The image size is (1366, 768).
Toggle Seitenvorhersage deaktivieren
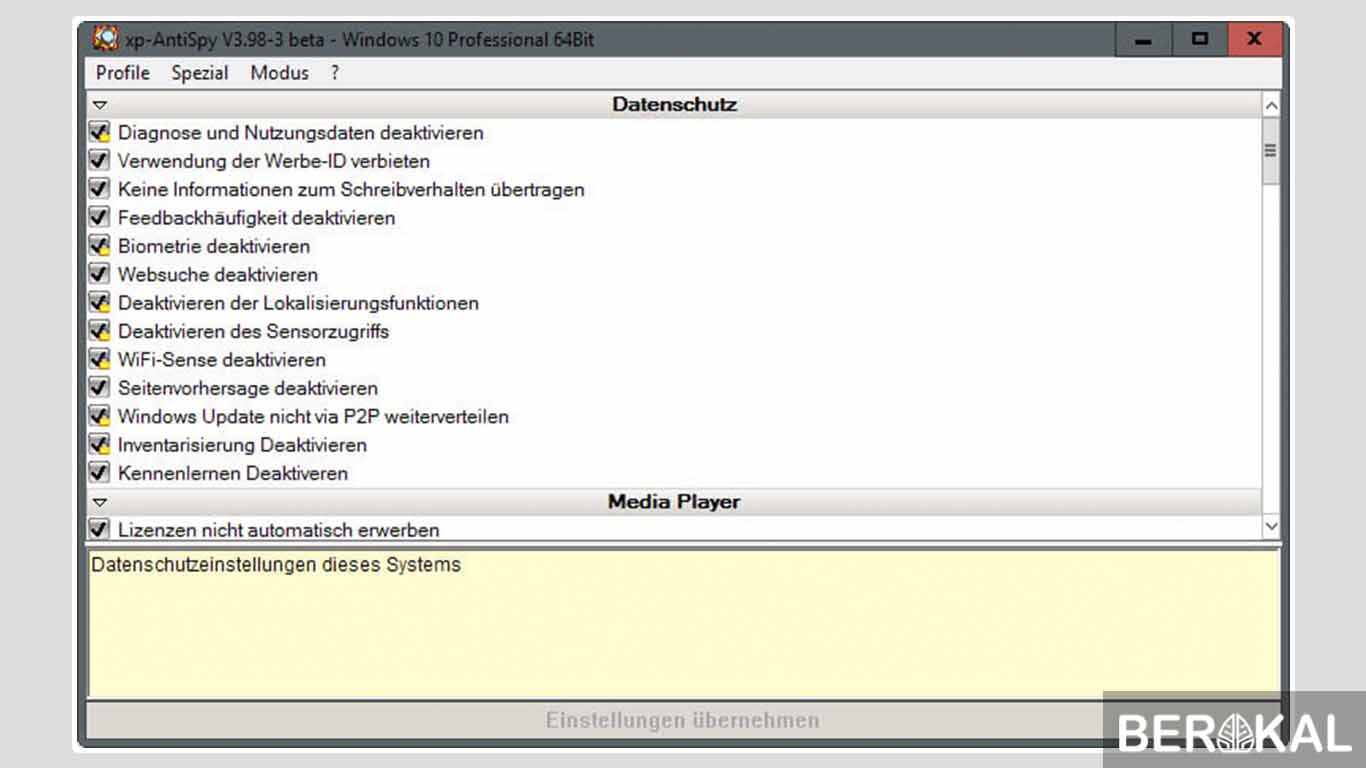click(x=98, y=388)
